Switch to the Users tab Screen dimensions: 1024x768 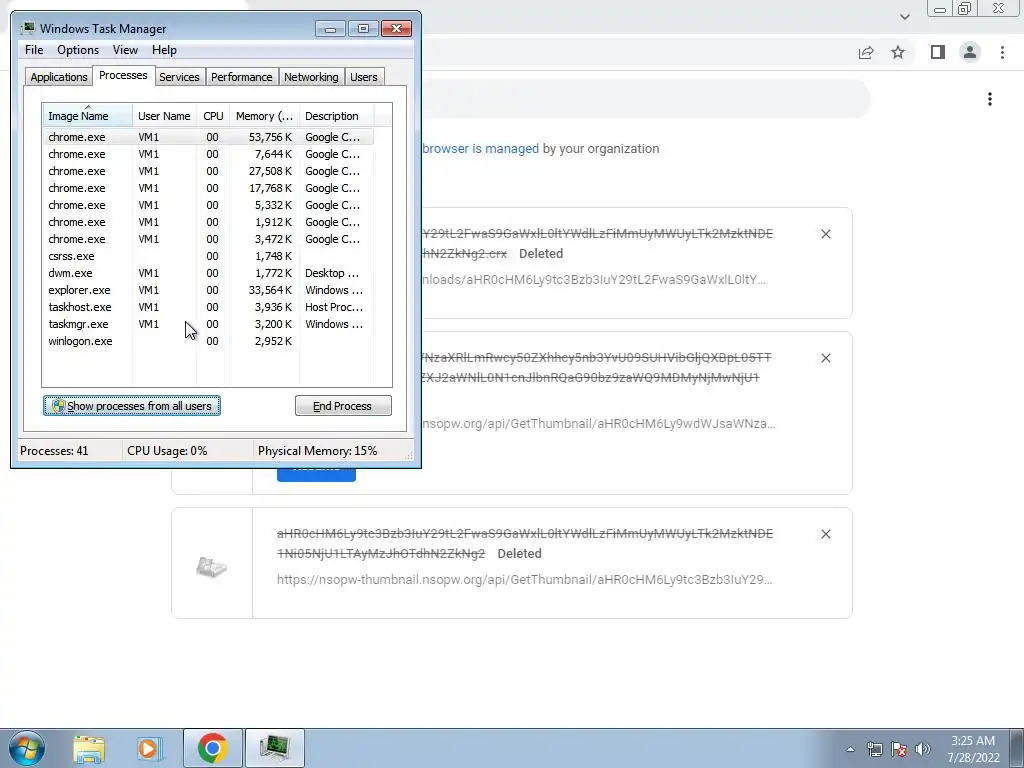(364, 77)
